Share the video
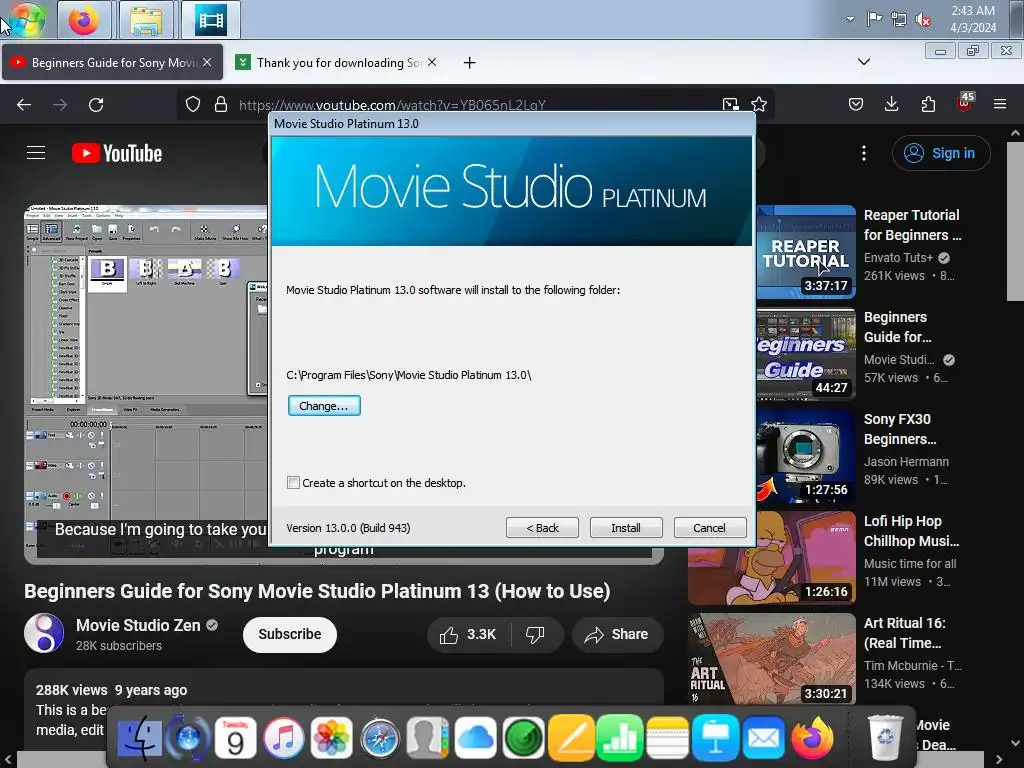This screenshot has height=768, width=1024. coord(617,635)
